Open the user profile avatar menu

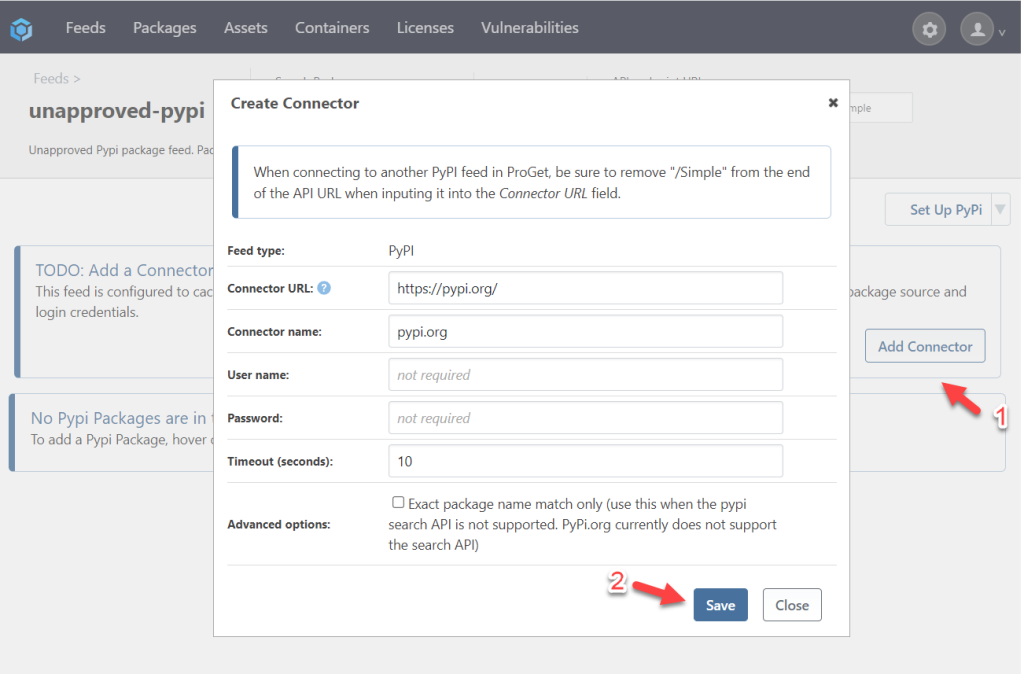pyautogui.click(x=977, y=30)
